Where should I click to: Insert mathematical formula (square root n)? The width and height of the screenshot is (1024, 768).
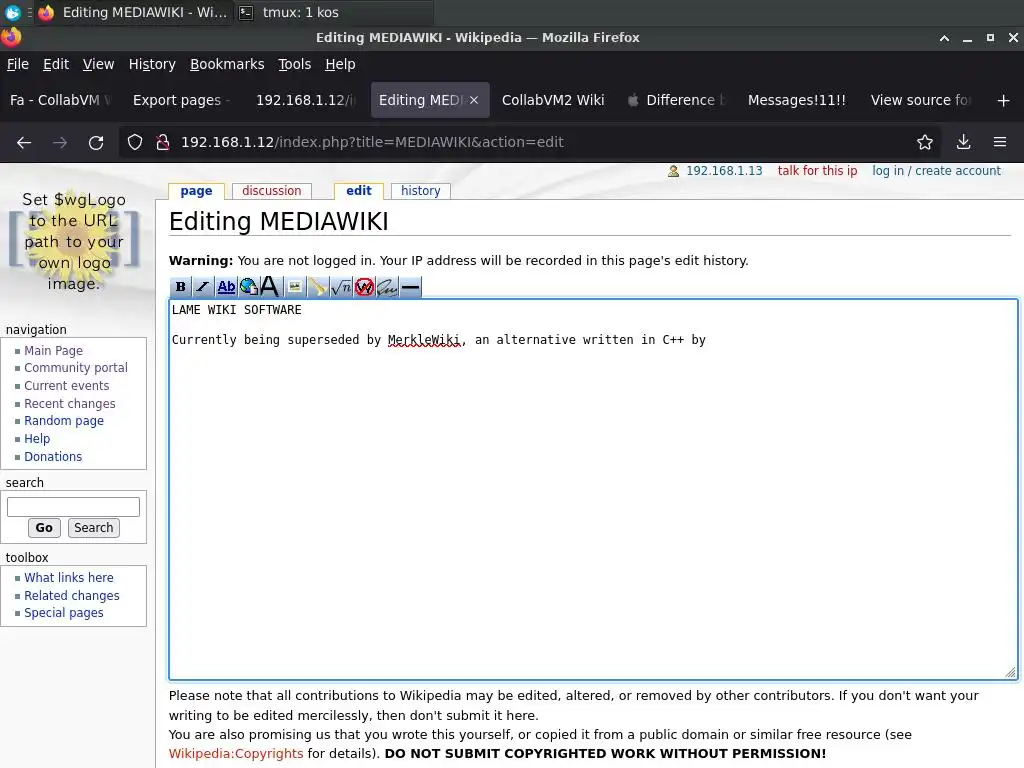pos(341,287)
